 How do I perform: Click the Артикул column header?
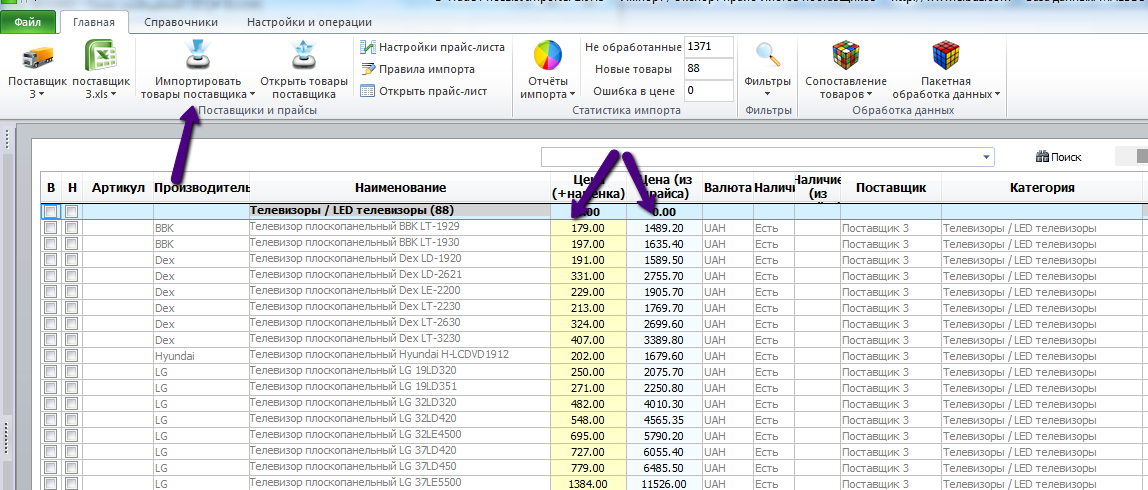tap(118, 188)
